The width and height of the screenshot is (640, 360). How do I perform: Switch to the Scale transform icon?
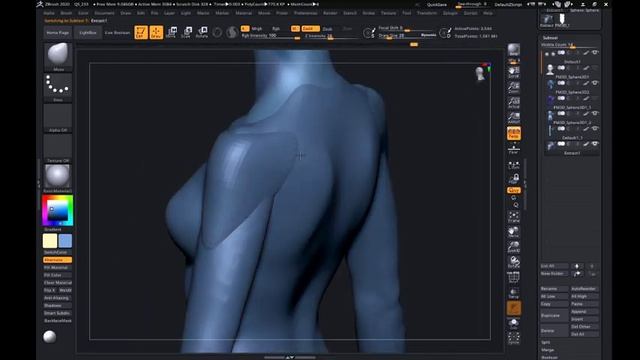point(187,32)
